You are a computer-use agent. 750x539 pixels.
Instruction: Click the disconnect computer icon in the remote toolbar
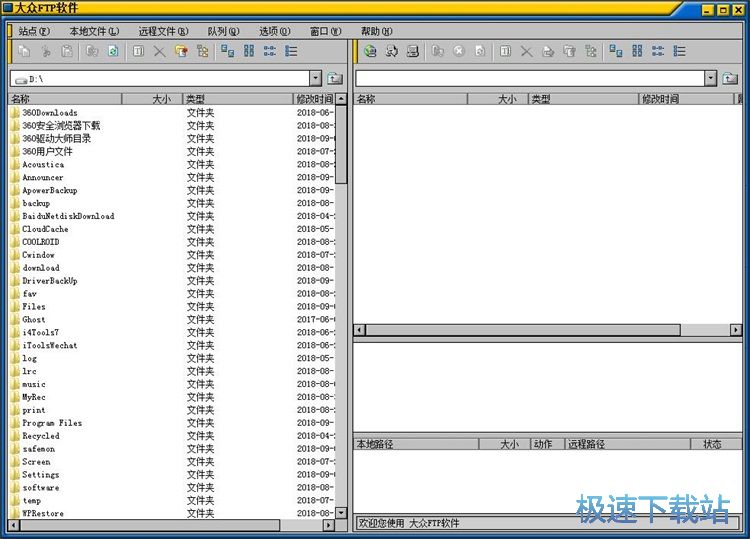pyautogui.click(x=413, y=51)
